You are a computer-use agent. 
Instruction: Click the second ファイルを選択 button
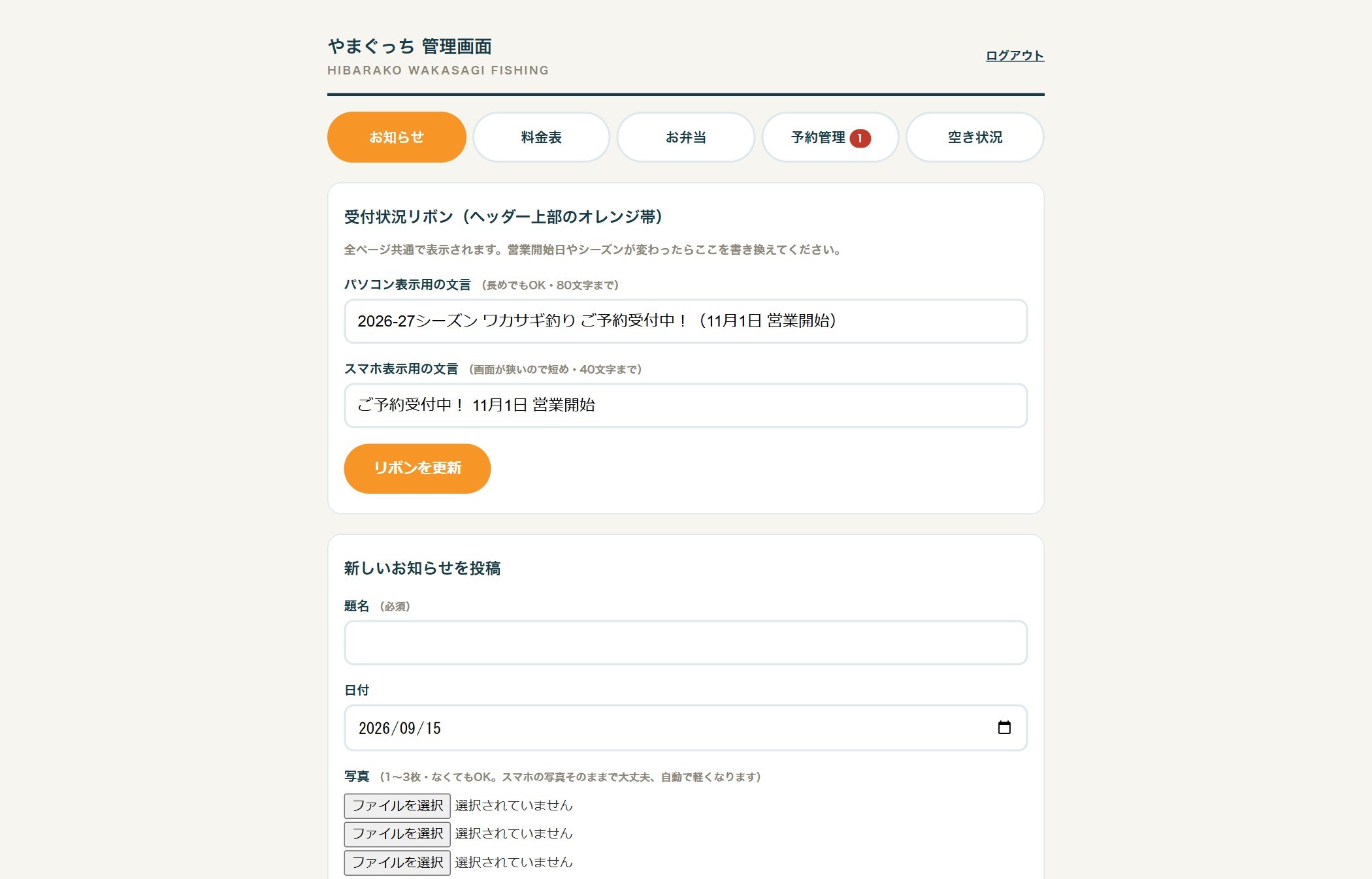click(x=397, y=834)
